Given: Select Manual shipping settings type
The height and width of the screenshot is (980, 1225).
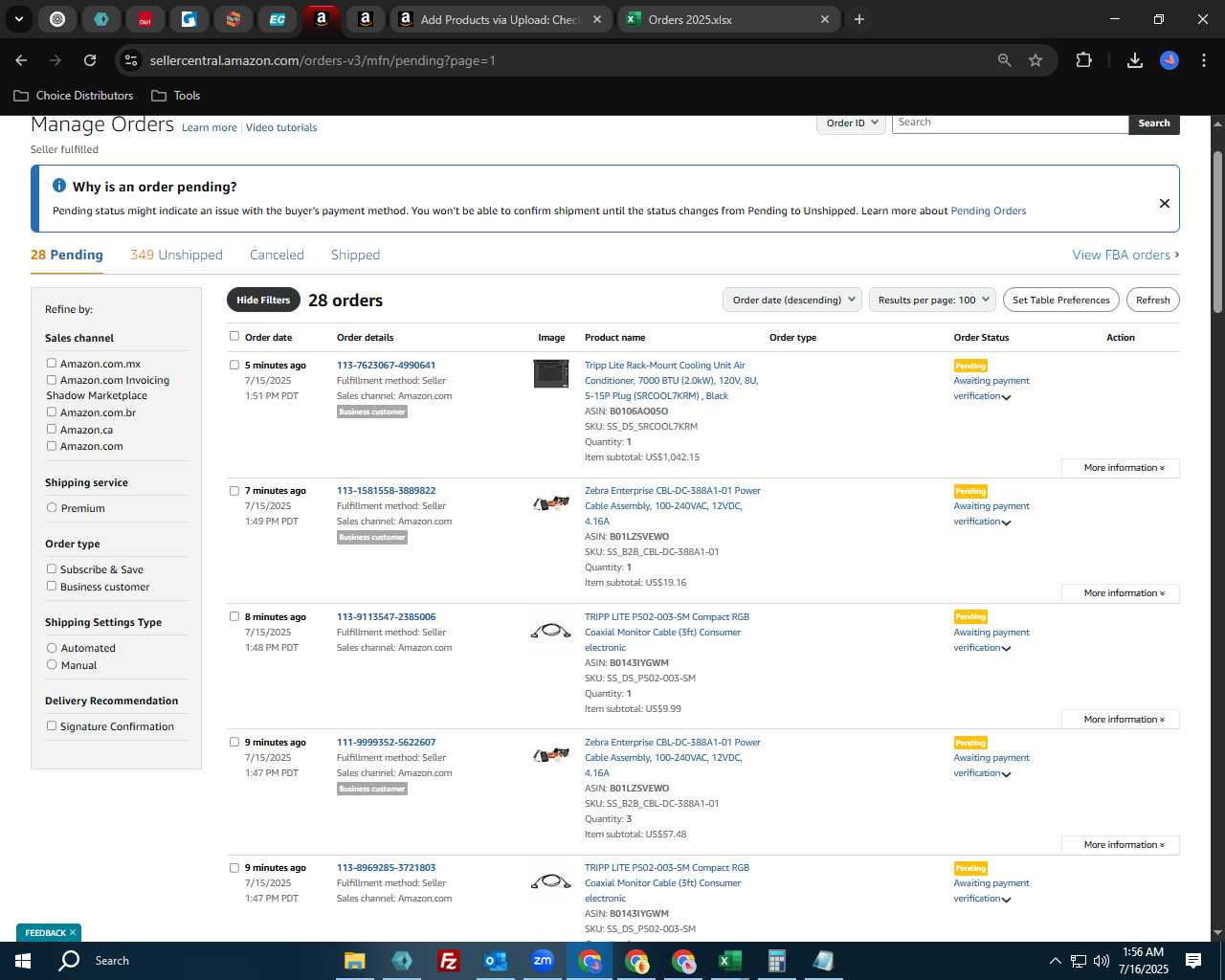Looking at the screenshot, I should (x=52, y=664).
